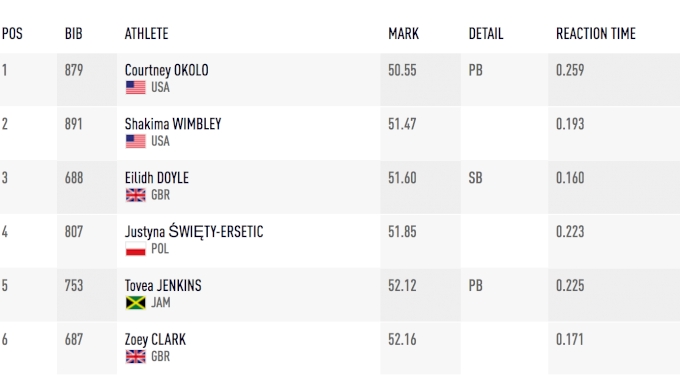Sort by the BIB column header
Viewport: 680px width, 382px height.
[x=73, y=33]
